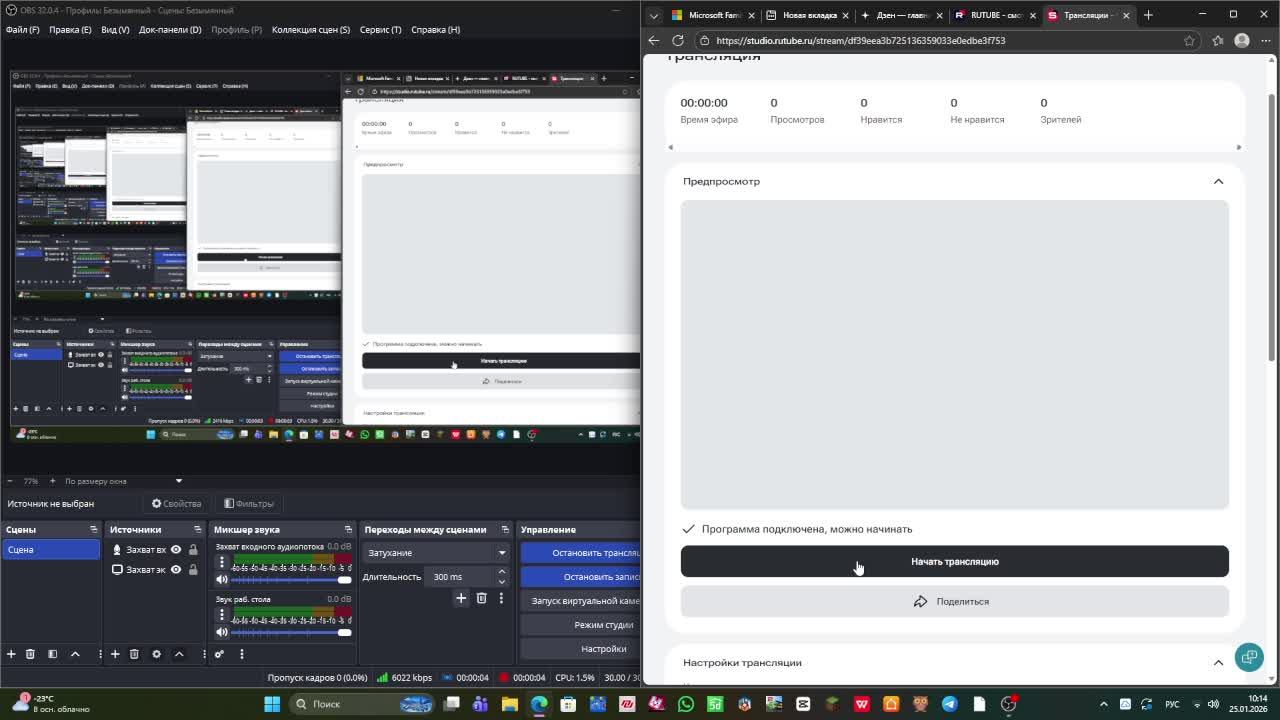The height and width of the screenshot is (720, 1280).
Task: Open preview scaling По размеру окна dropdown
Action: pyautogui.click(x=123, y=481)
